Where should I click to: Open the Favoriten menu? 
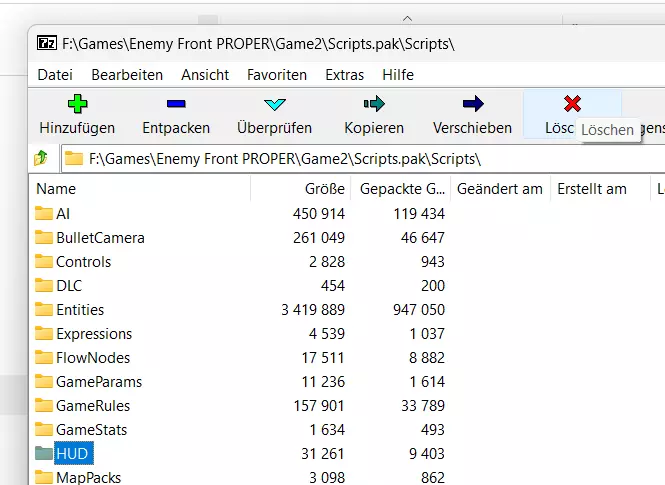click(x=277, y=75)
